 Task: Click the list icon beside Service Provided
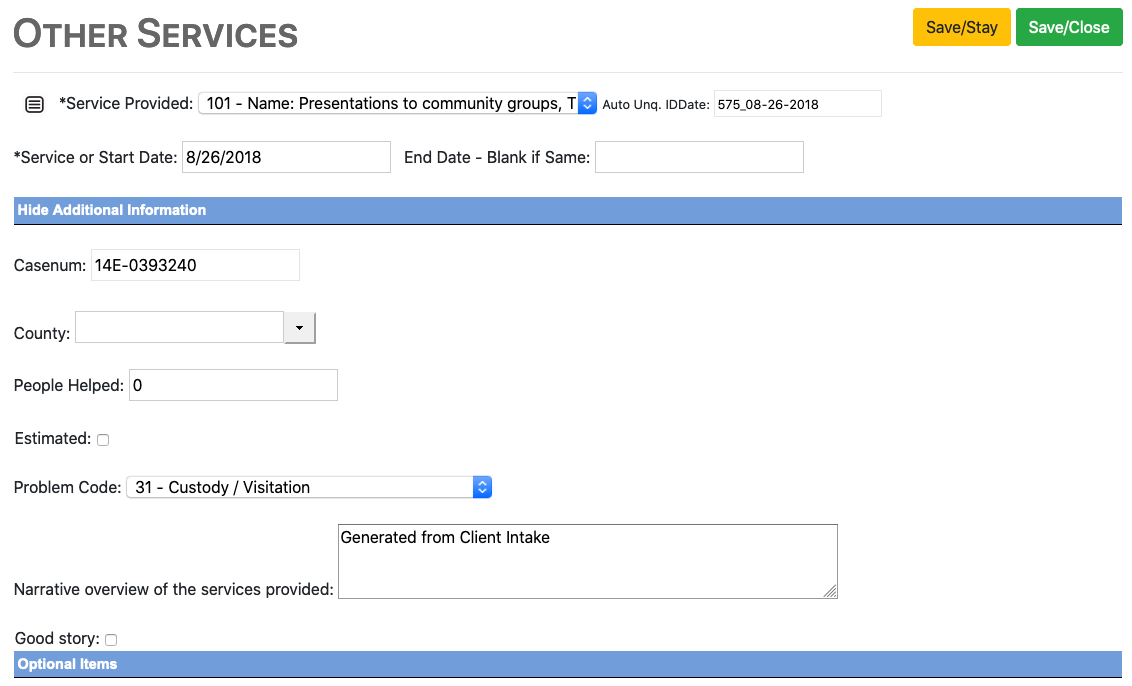[x=34, y=104]
